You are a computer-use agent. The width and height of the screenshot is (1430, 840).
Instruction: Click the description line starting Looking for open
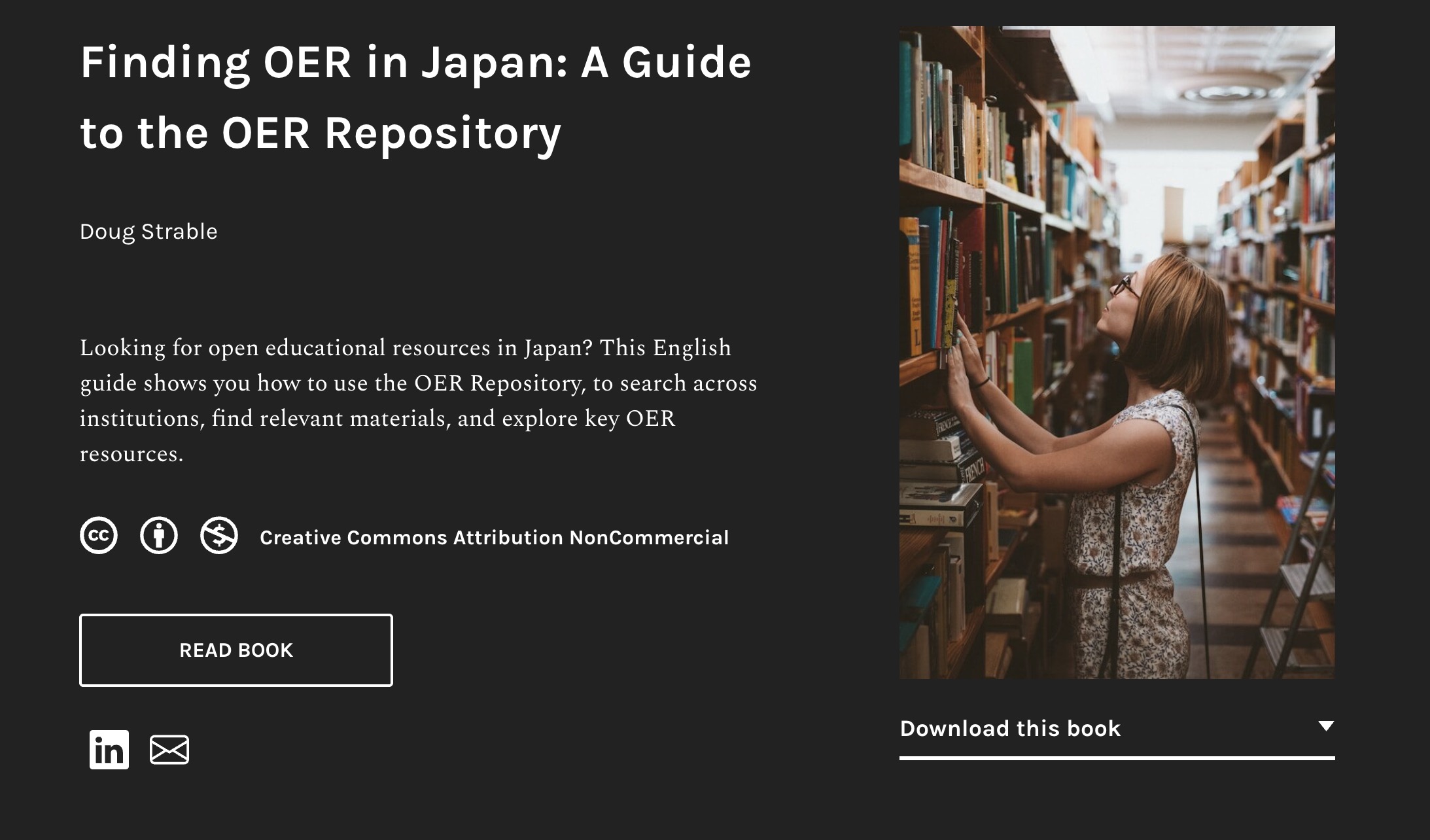point(405,348)
